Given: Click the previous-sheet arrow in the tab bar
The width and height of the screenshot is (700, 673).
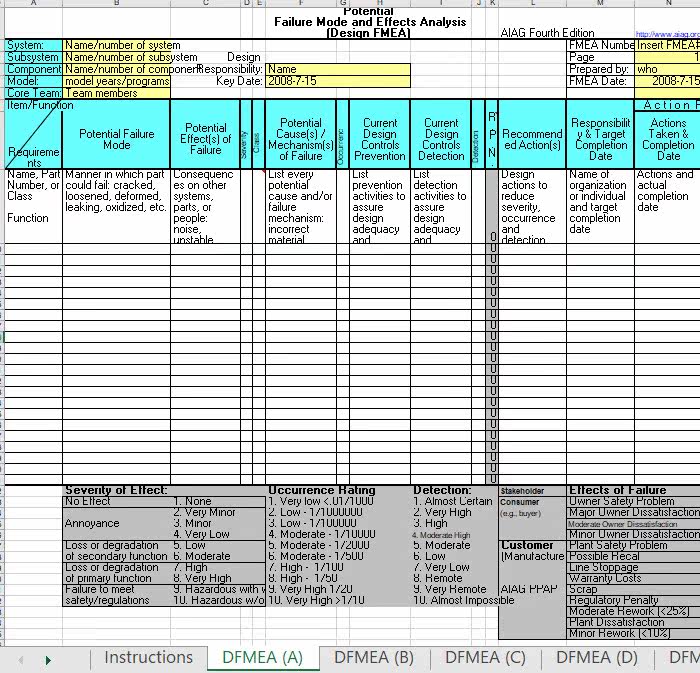Looking at the screenshot, I should [x=21, y=660].
